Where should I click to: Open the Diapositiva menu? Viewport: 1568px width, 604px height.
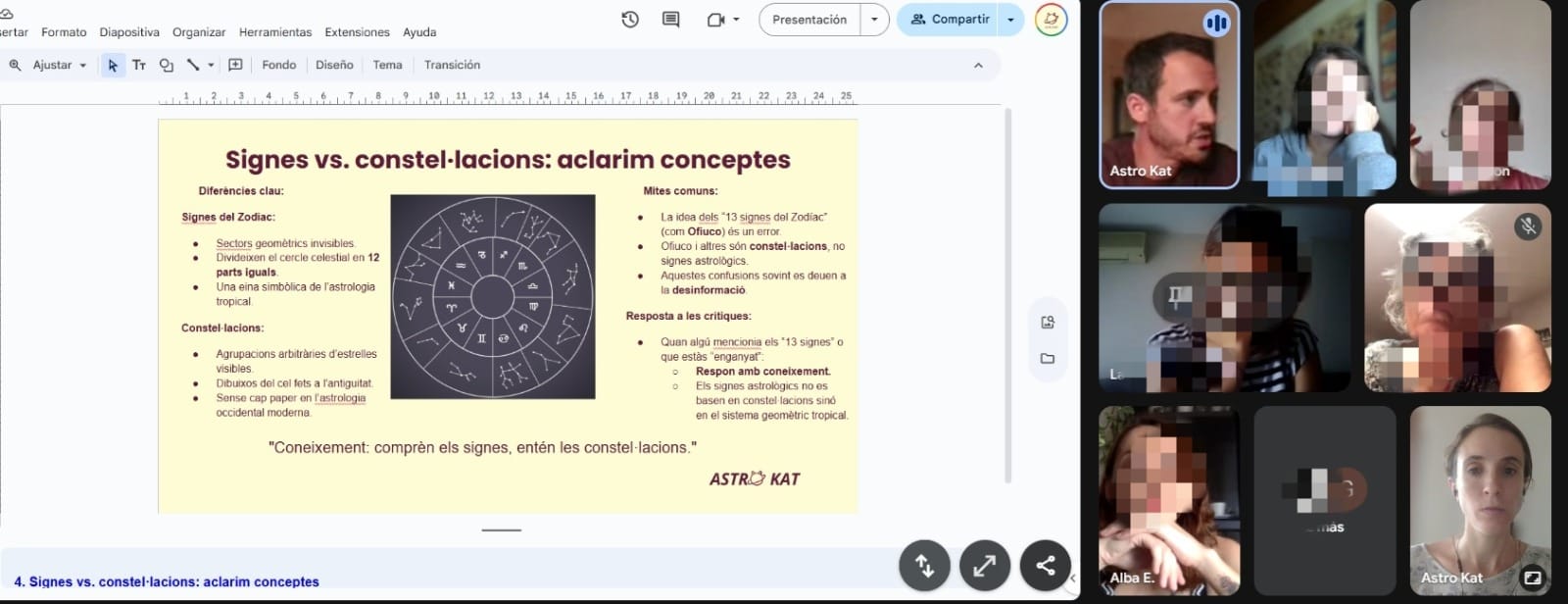click(129, 32)
